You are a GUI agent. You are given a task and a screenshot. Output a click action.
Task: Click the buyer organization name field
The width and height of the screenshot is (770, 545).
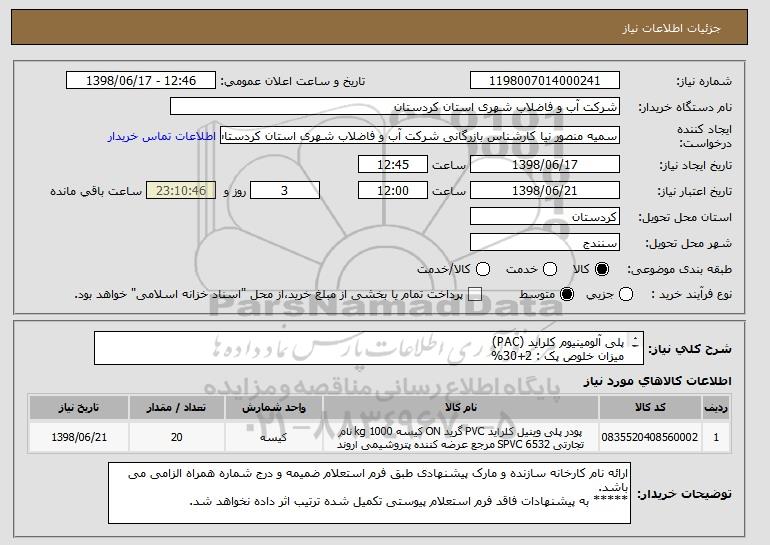click(395, 107)
